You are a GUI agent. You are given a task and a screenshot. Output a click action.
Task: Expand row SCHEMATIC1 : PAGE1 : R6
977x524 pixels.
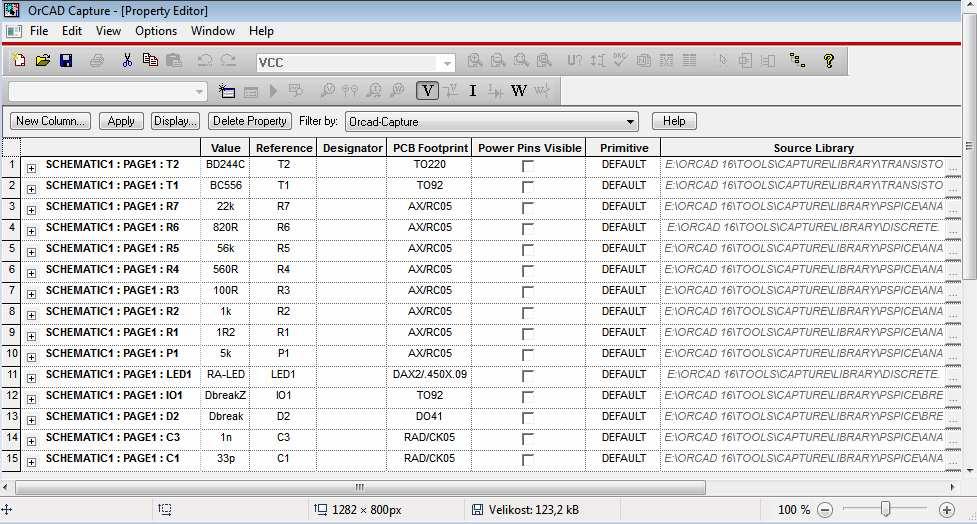pyautogui.click(x=31, y=231)
